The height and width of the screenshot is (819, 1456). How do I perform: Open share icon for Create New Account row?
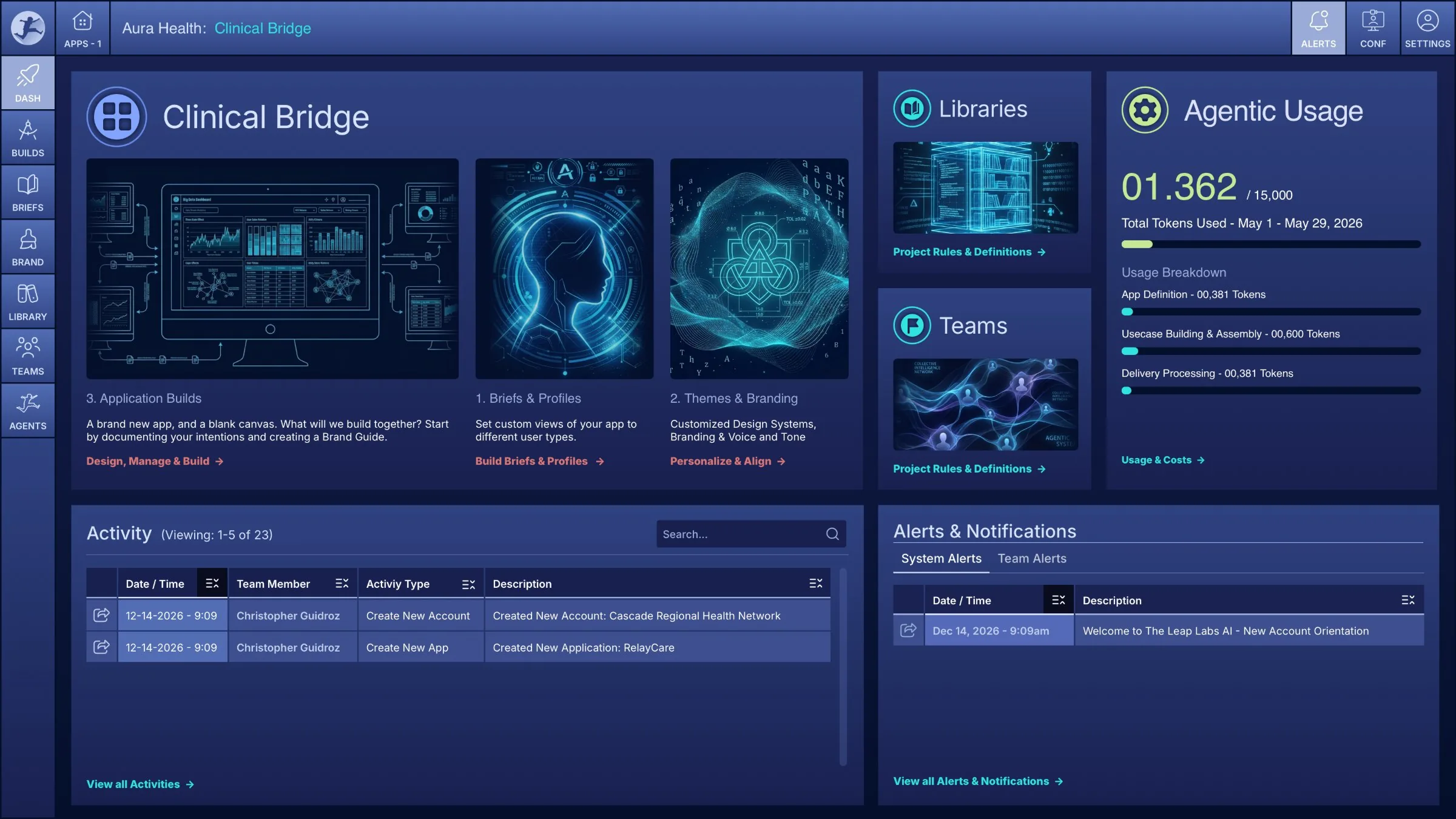[101, 615]
